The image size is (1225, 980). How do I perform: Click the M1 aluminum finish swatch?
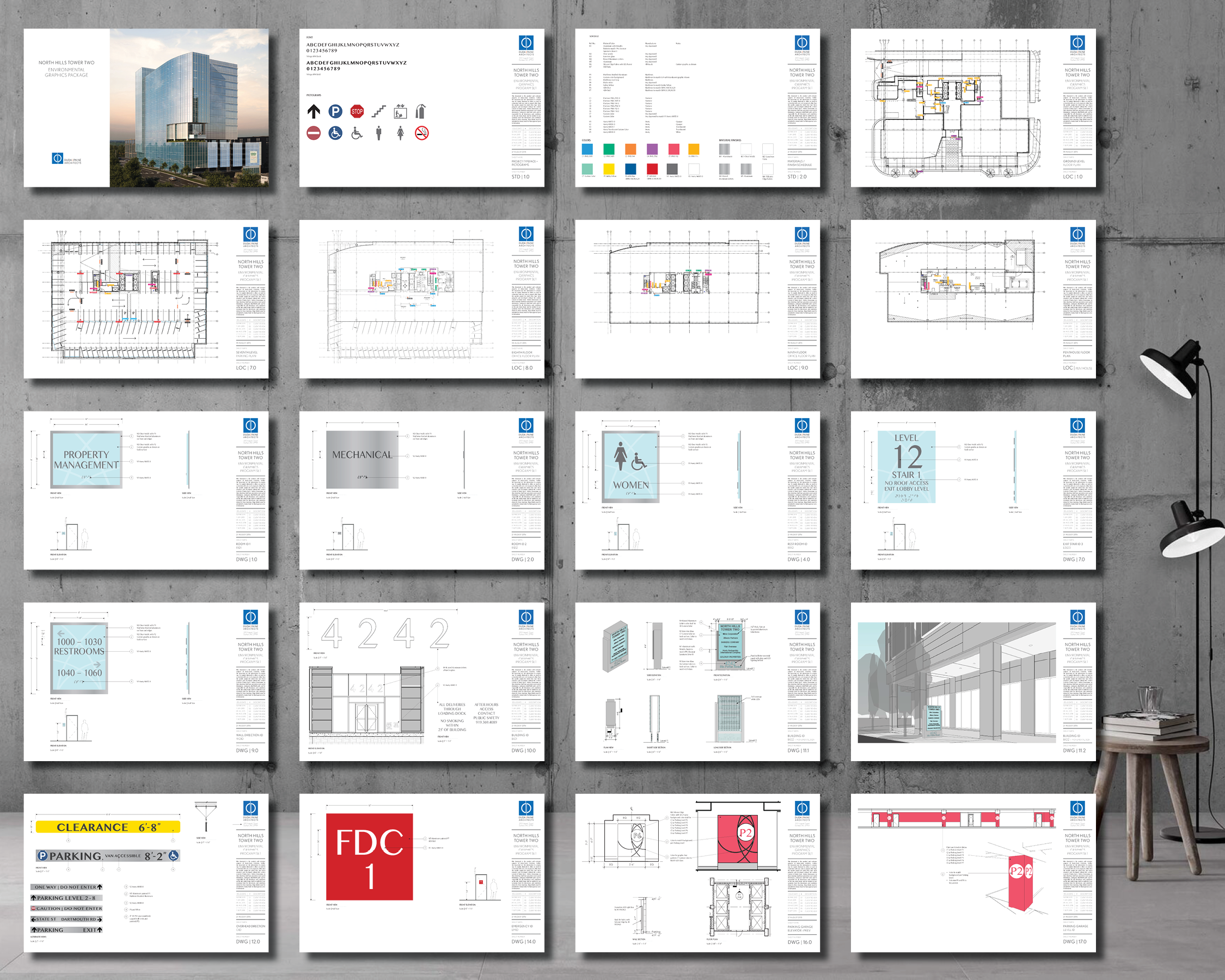coord(725,149)
